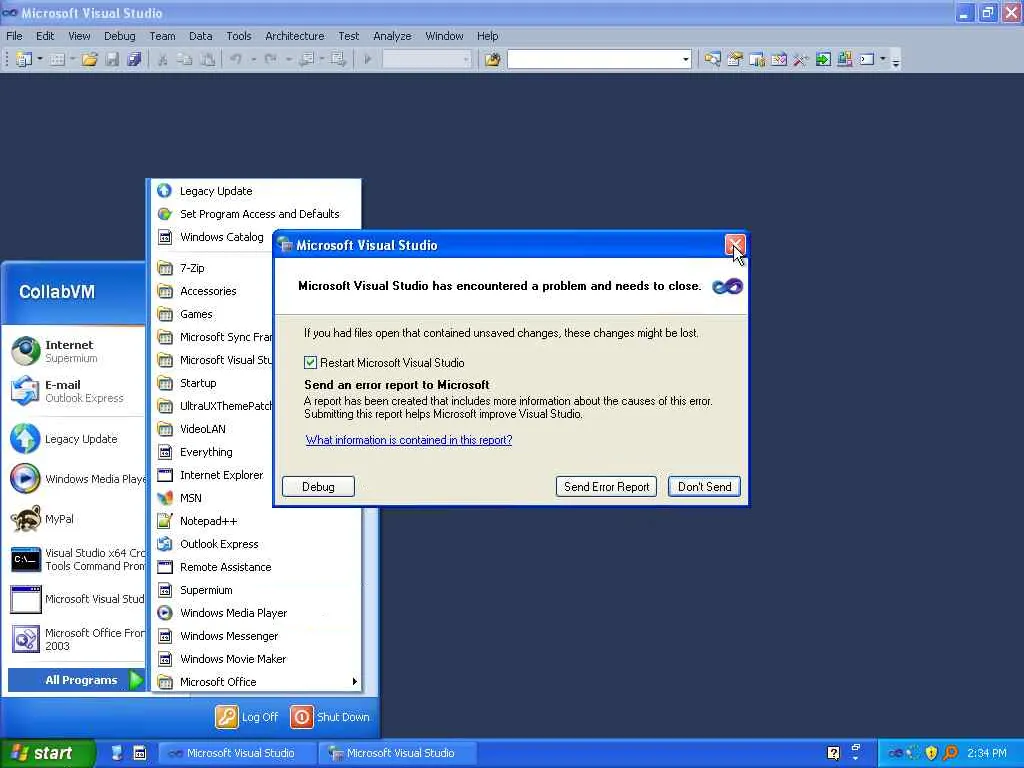Open the Toolbox wrench-and-hammer toolbar icon
Image resolution: width=1024 pixels, height=768 pixels.
coord(801,59)
